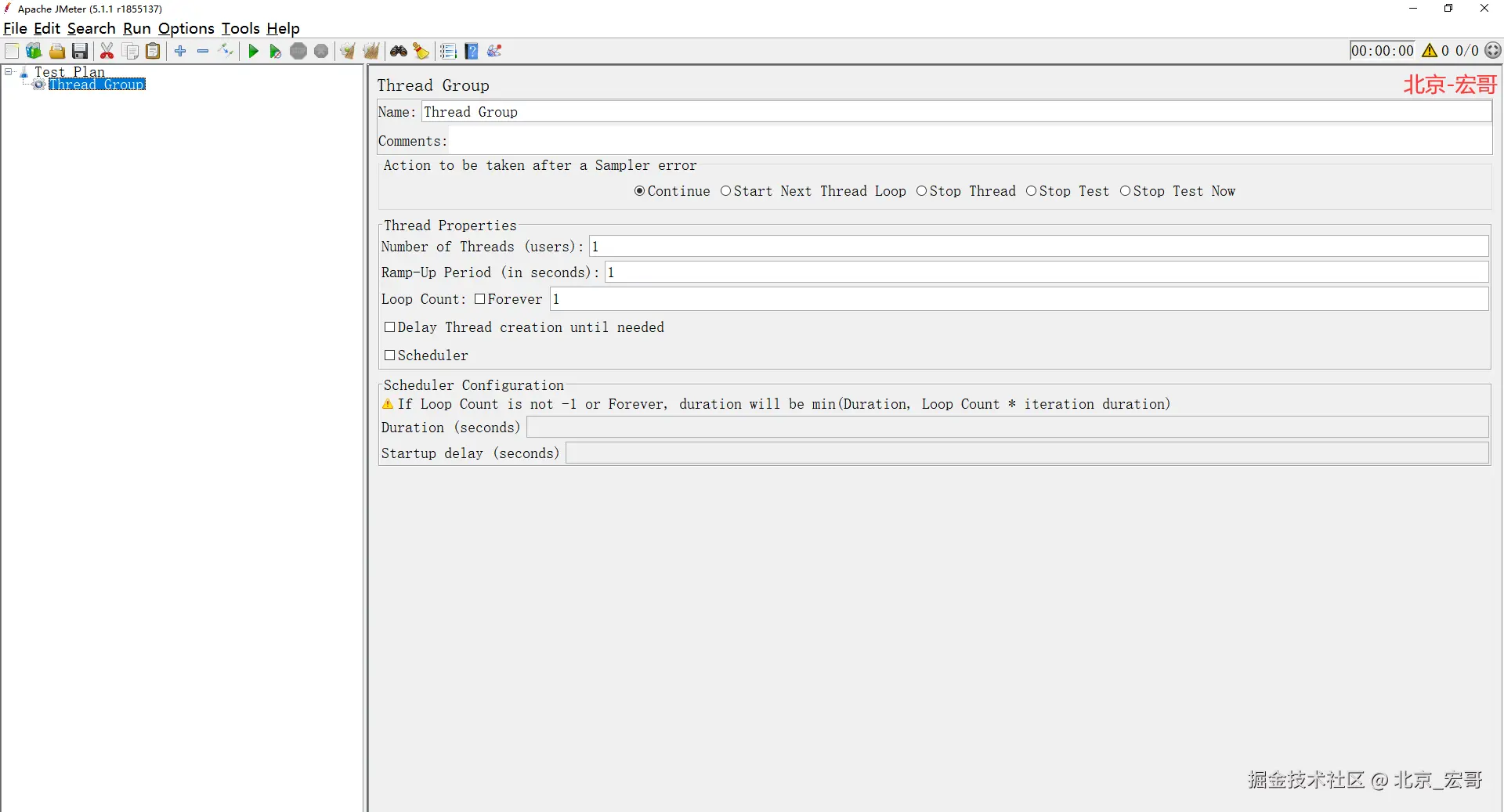Viewport: 1504px width, 812px height.
Task: Click the 0/0 active threads counter
Action: point(1467,51)
